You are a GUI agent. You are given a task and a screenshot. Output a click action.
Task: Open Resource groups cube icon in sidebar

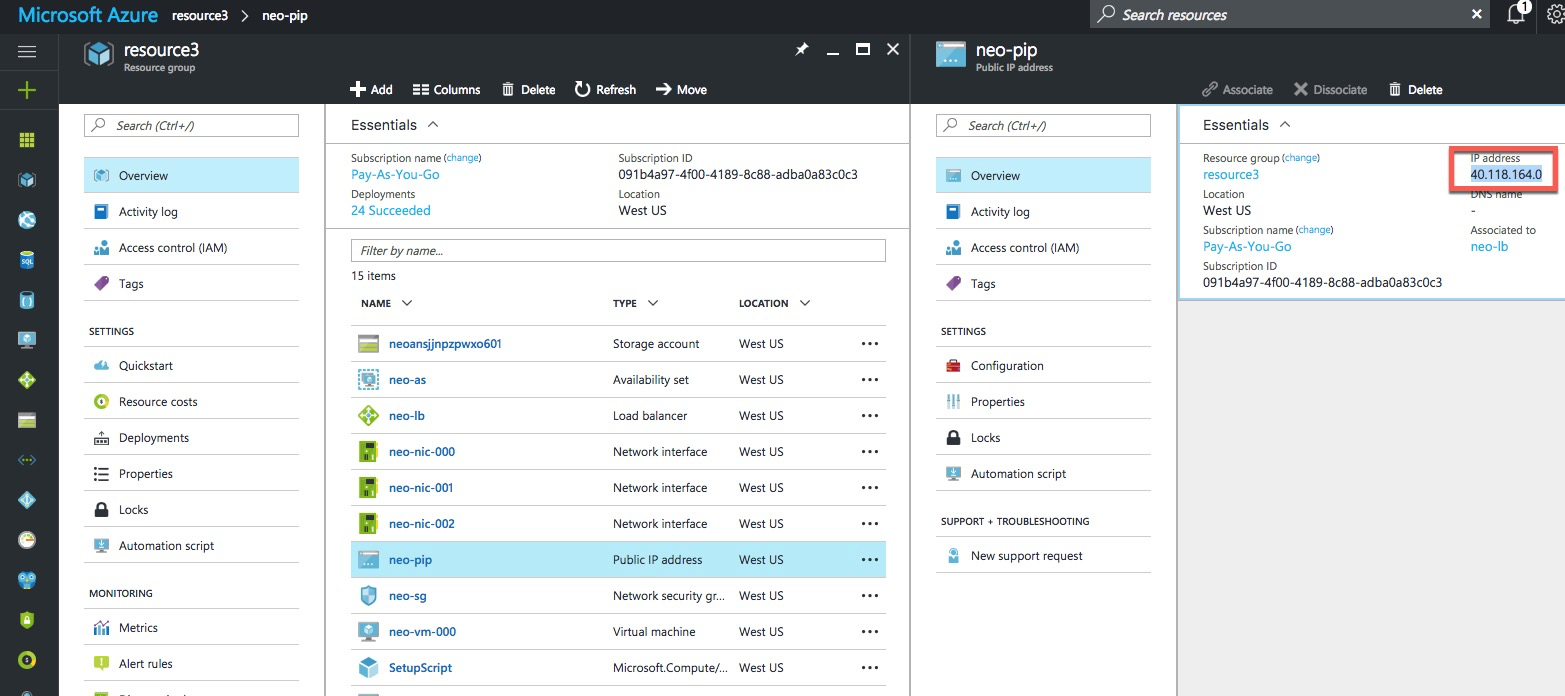pos(27,180)
